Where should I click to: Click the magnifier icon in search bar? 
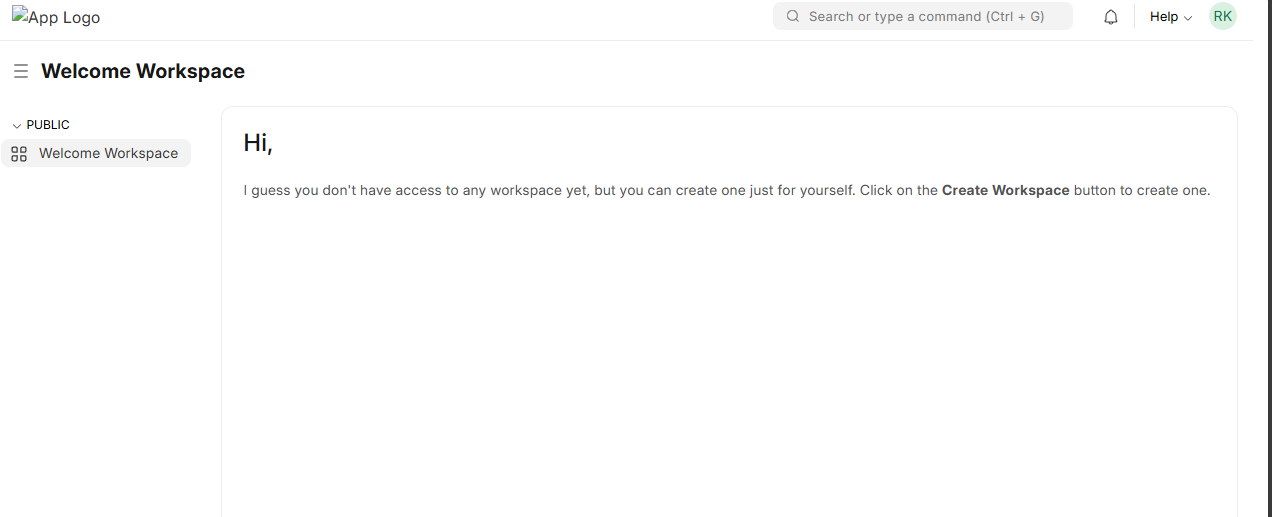point(793,16)
